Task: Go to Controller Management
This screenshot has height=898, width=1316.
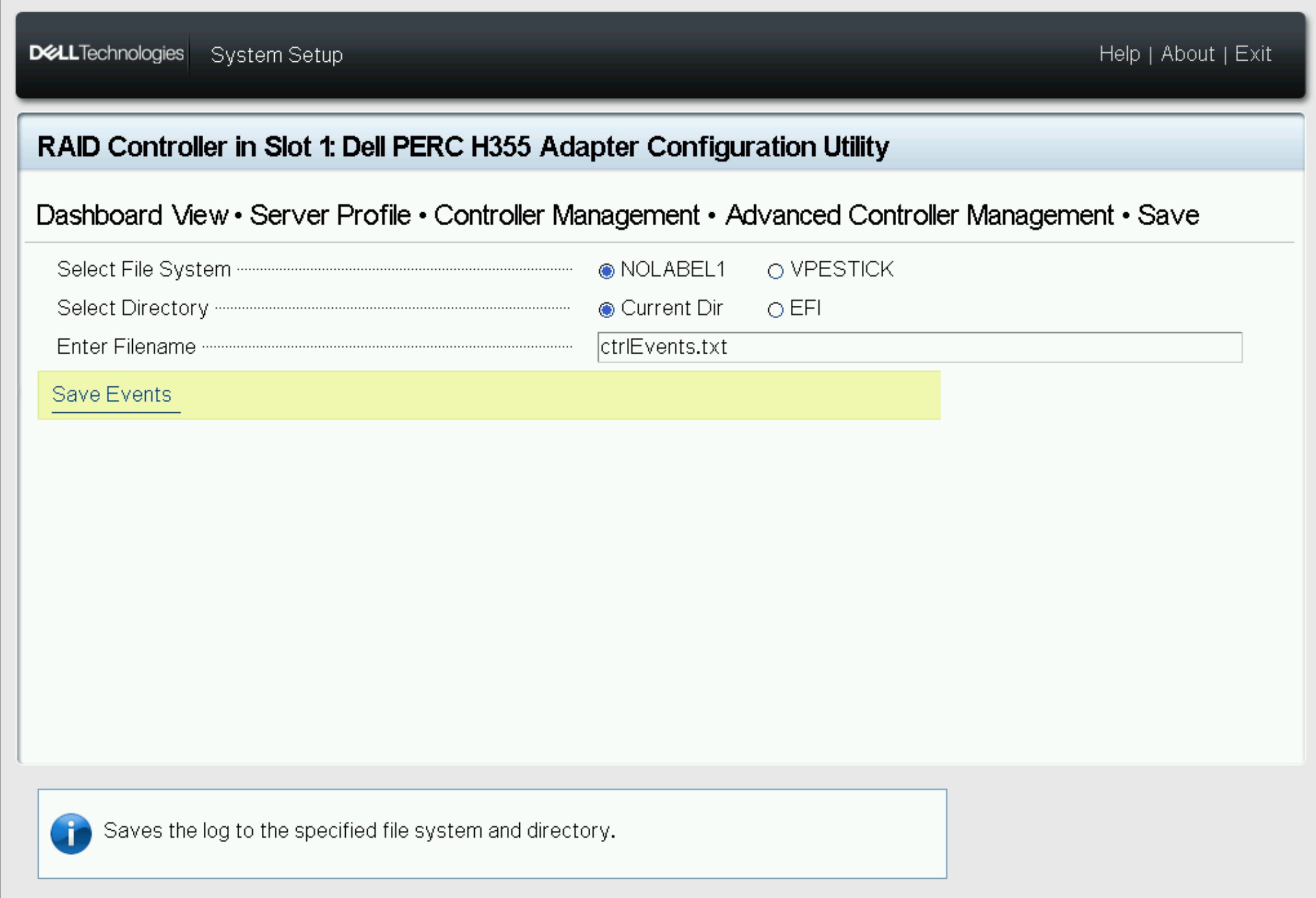Action: click(x=566, y=215)
